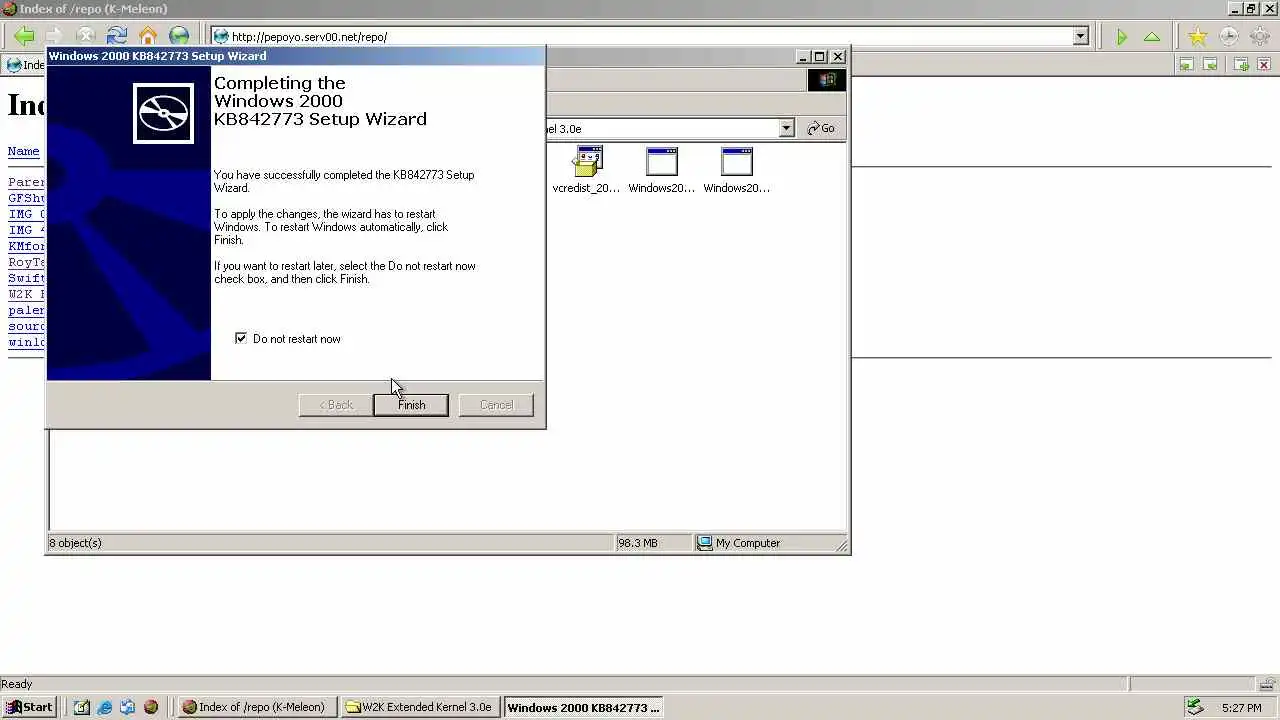The height and width of the screenshot is (720, 1280).
Task: Open Bookmarks with the yellow star icon
Action: [x=1197, y=37]
